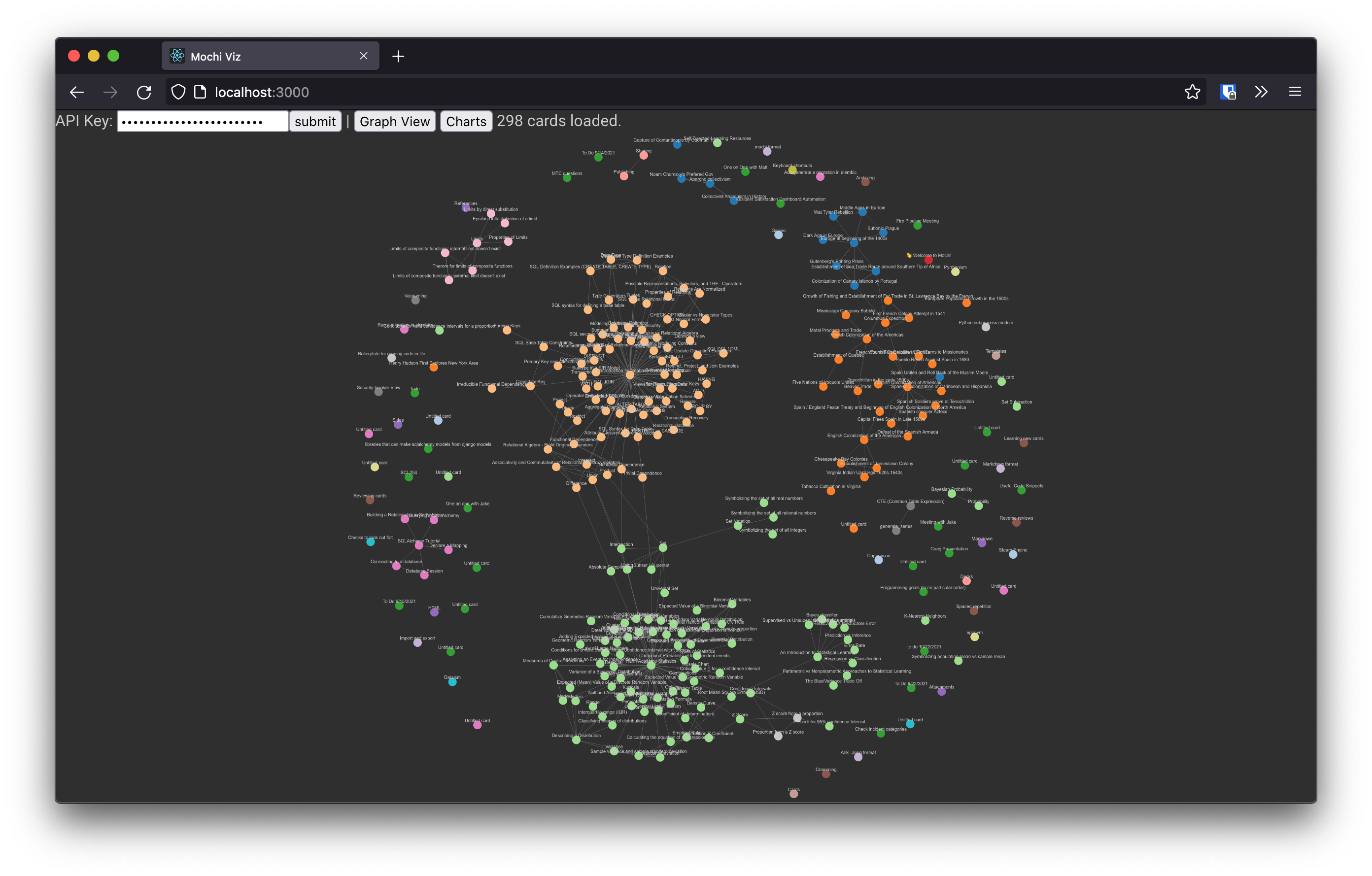Switch to Graph View
1372x876 pixels.
(394, 121)
